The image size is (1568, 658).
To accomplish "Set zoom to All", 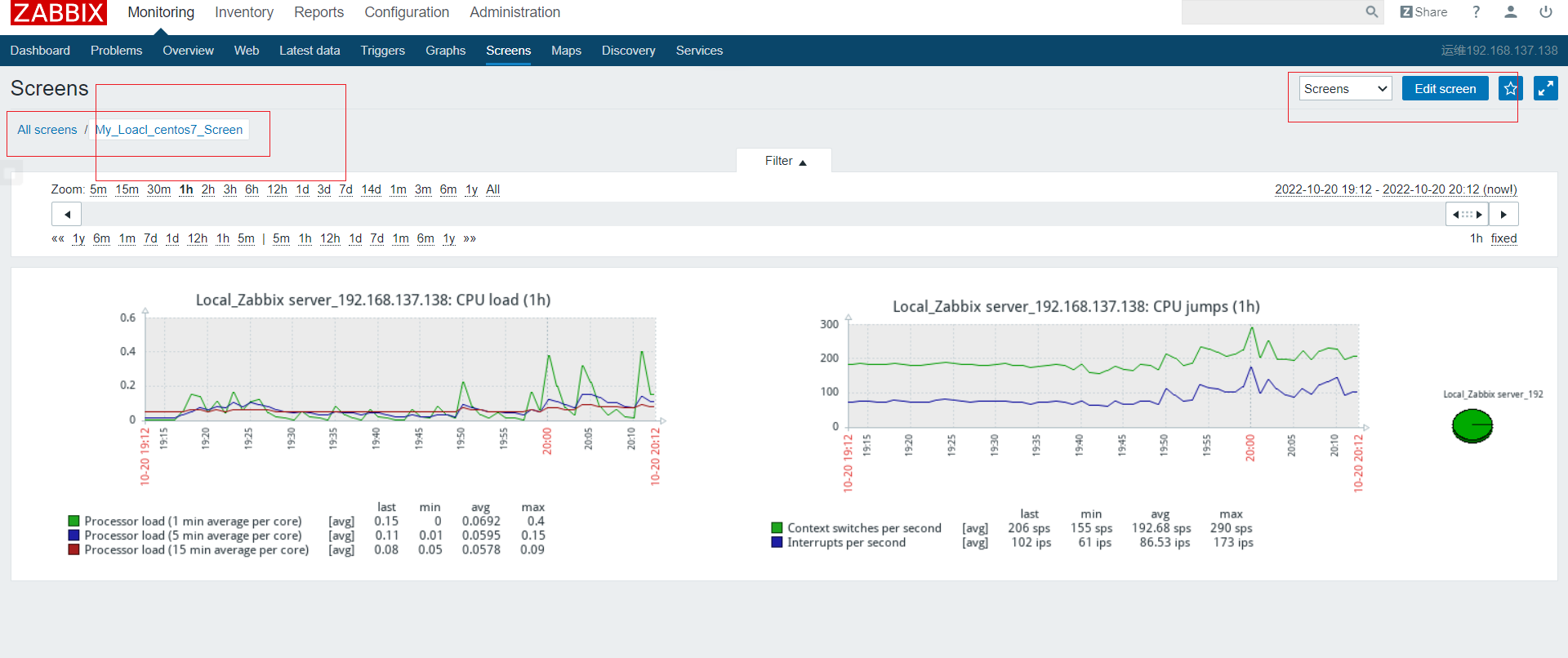I will point(492,189).
